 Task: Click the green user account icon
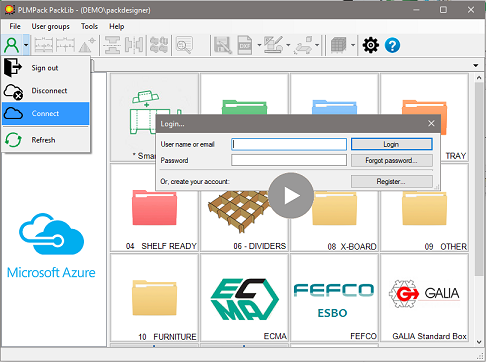point(12,45)
